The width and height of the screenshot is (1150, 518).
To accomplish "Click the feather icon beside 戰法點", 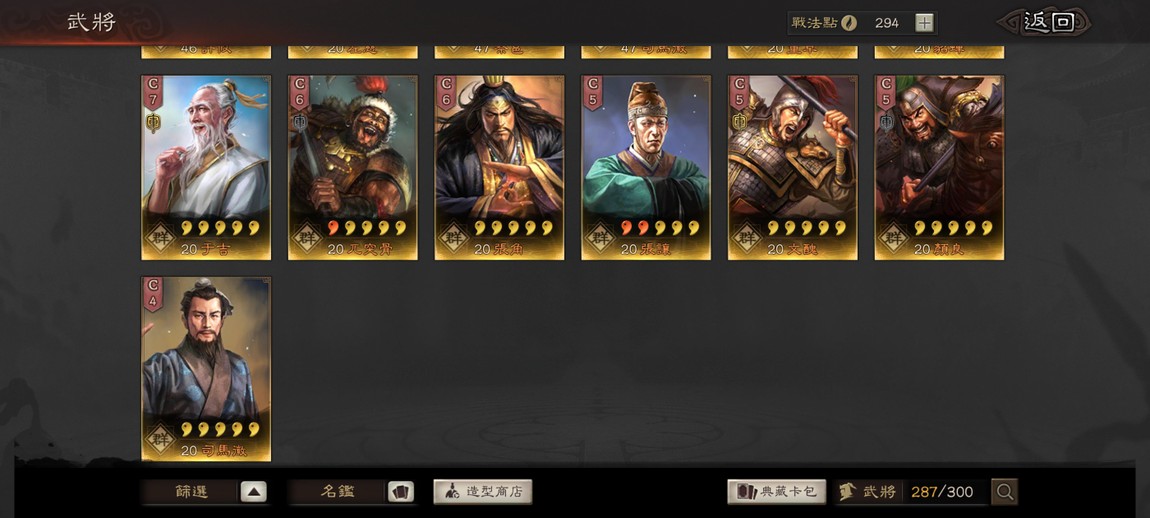I will pos(849,23).
